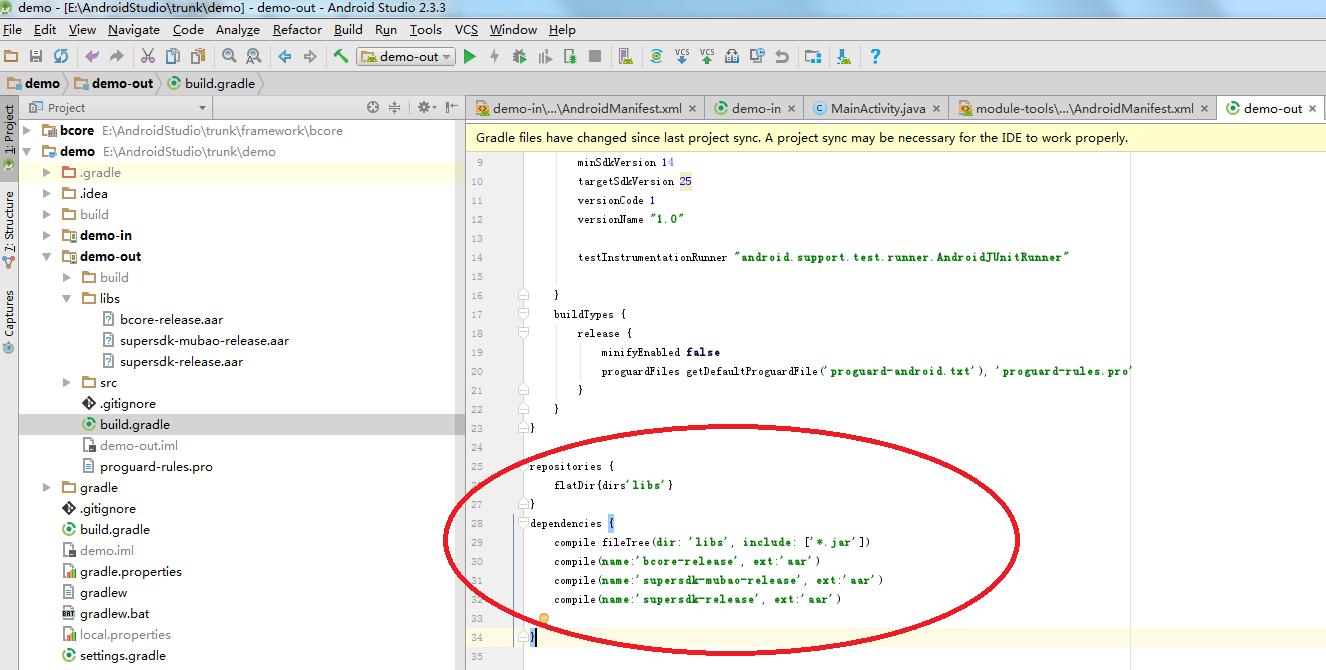The height and width of the screenshot is (670, 1326).
Task: Click the yellow intention lightbulb in editor
Action: 543,620
